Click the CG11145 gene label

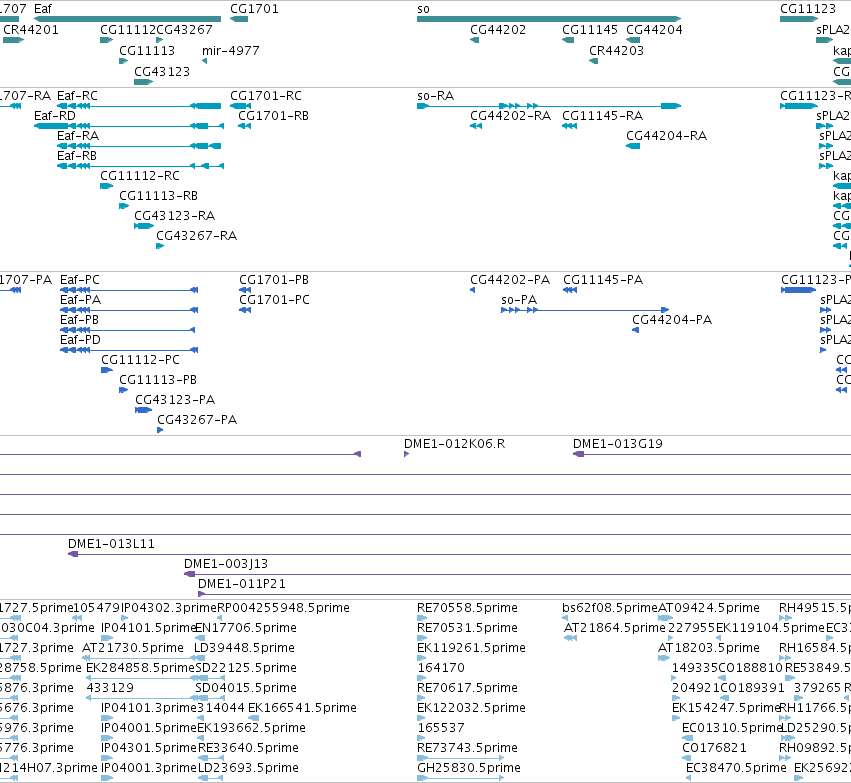[x=590, y=30]
